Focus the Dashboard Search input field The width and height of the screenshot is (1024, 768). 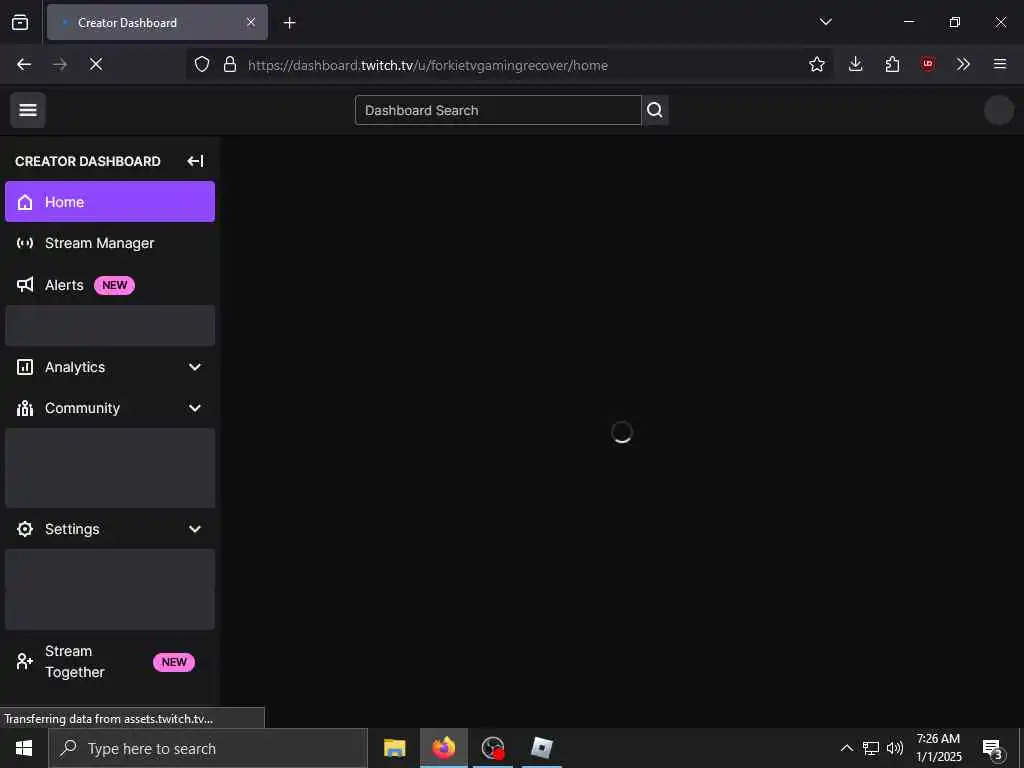pos(498,110)
